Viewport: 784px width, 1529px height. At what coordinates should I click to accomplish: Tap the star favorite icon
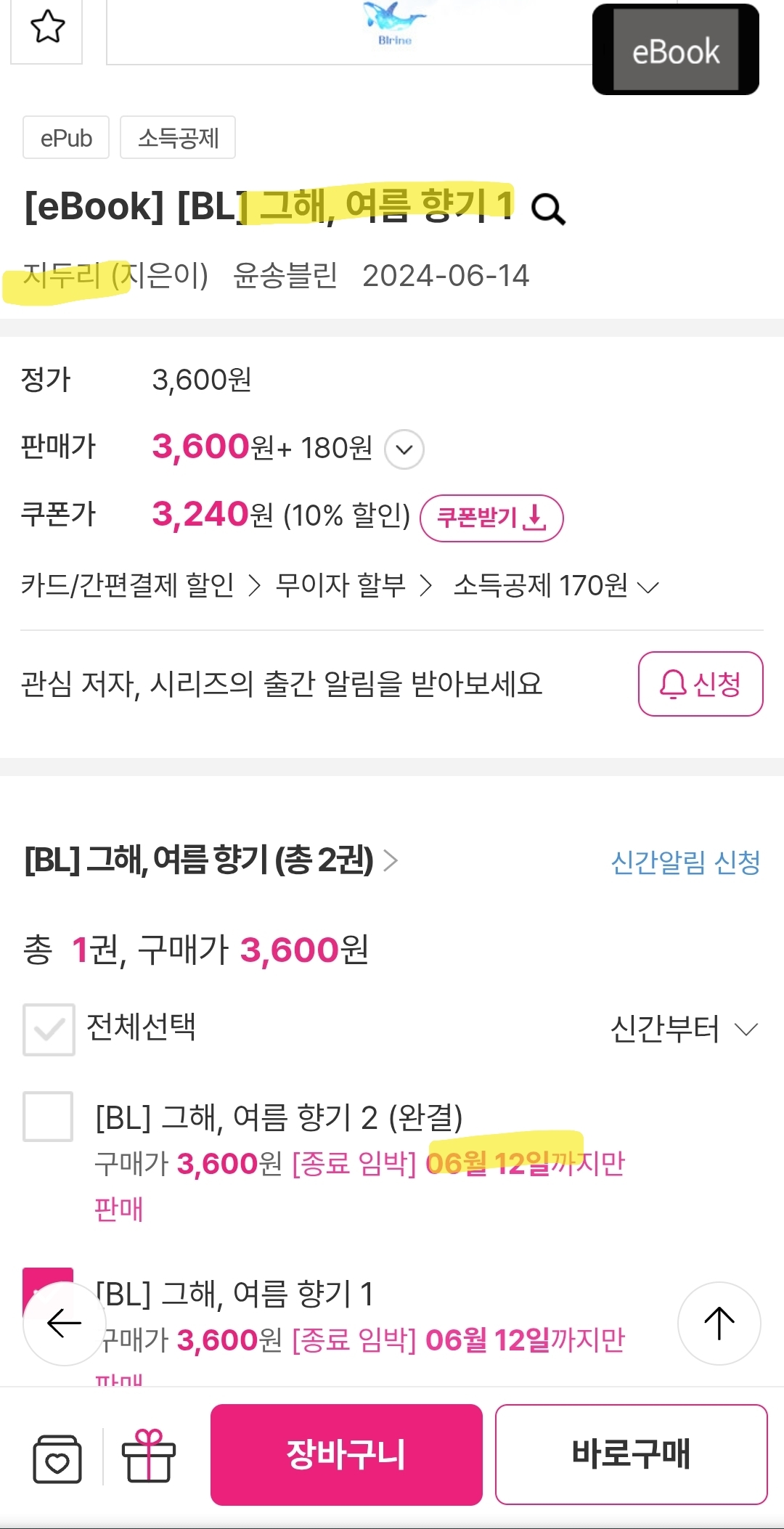pos(47,28)
